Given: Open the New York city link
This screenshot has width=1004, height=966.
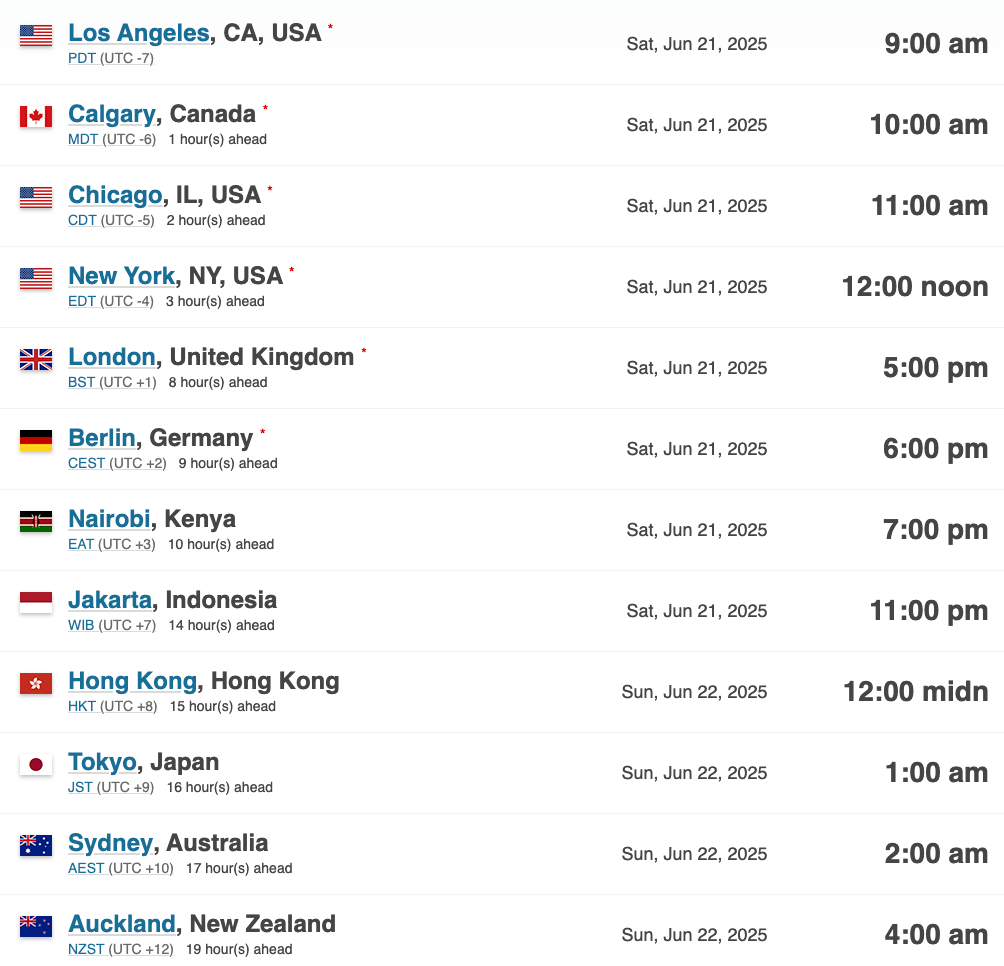Looking at the screenshot, I should point(122,276).
